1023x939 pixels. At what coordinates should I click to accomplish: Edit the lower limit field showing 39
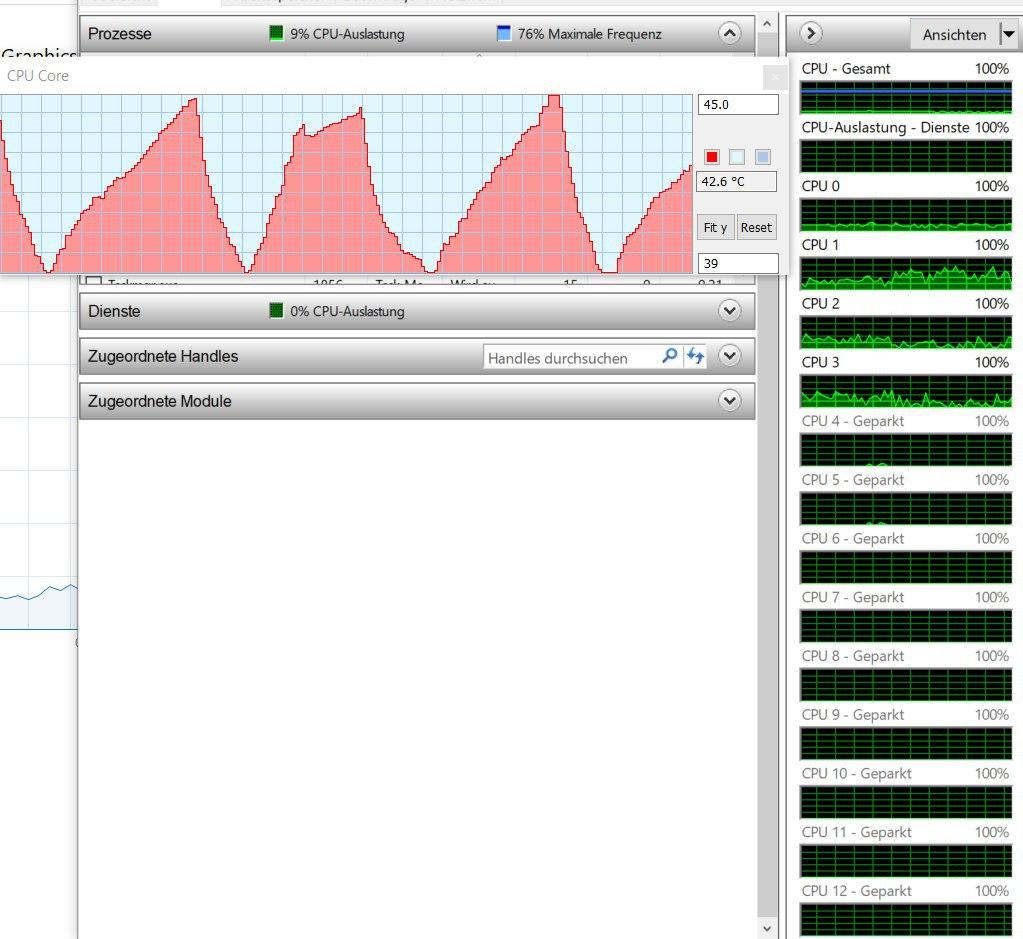pos(738,264)
